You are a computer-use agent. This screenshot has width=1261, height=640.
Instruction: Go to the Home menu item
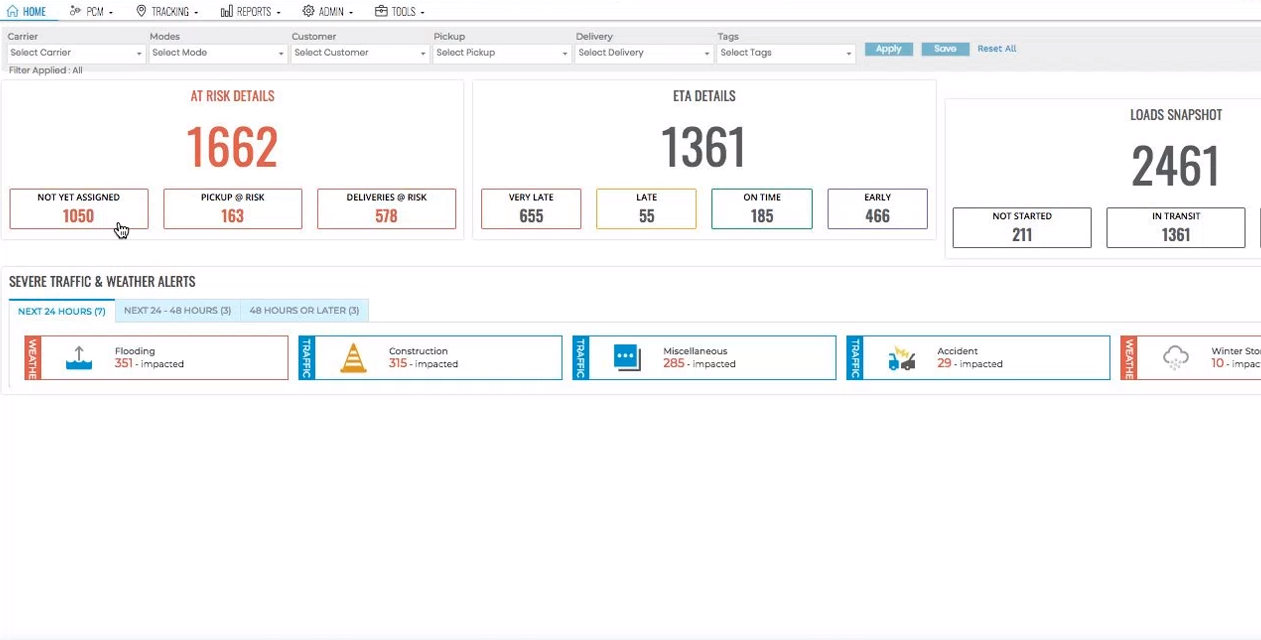point(26,12)
